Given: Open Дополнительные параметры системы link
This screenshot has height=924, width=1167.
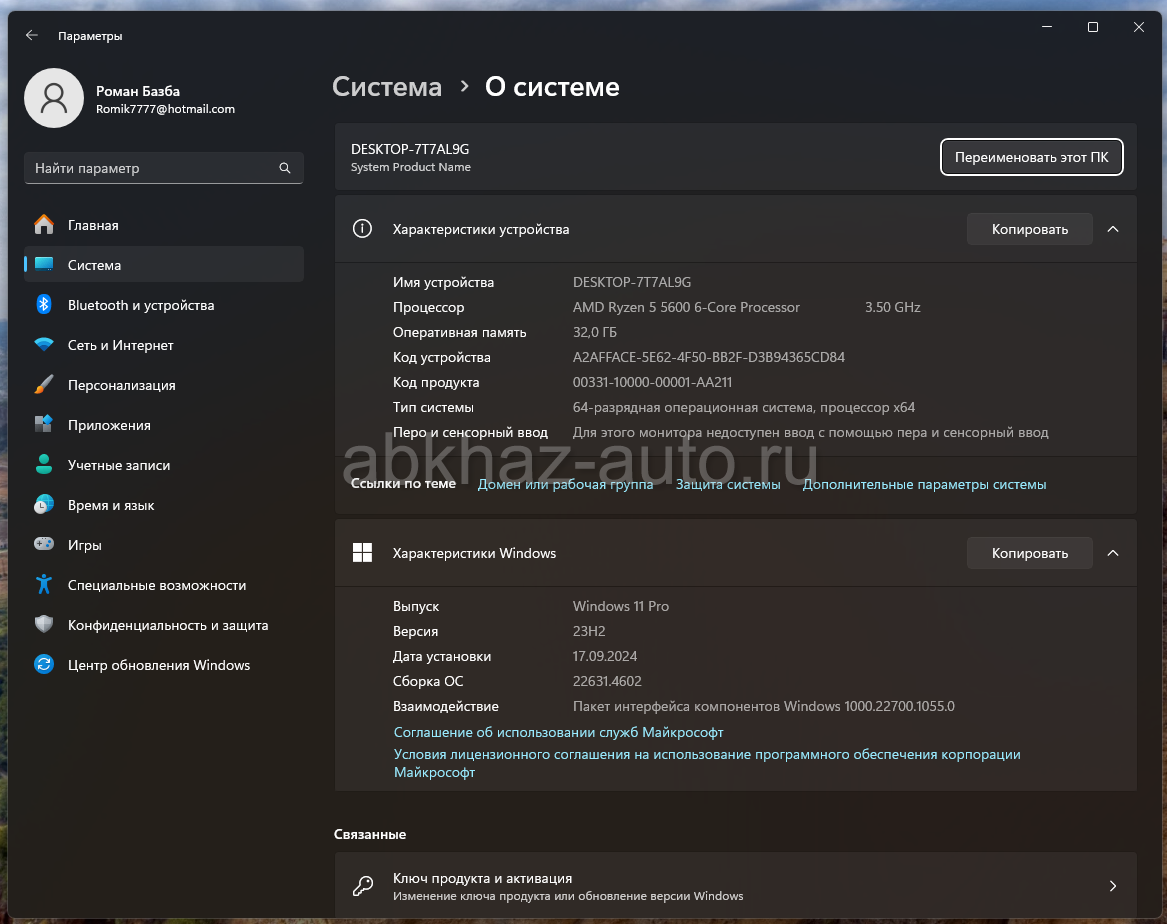Looking at the screenshot, I should pos(924,484).
